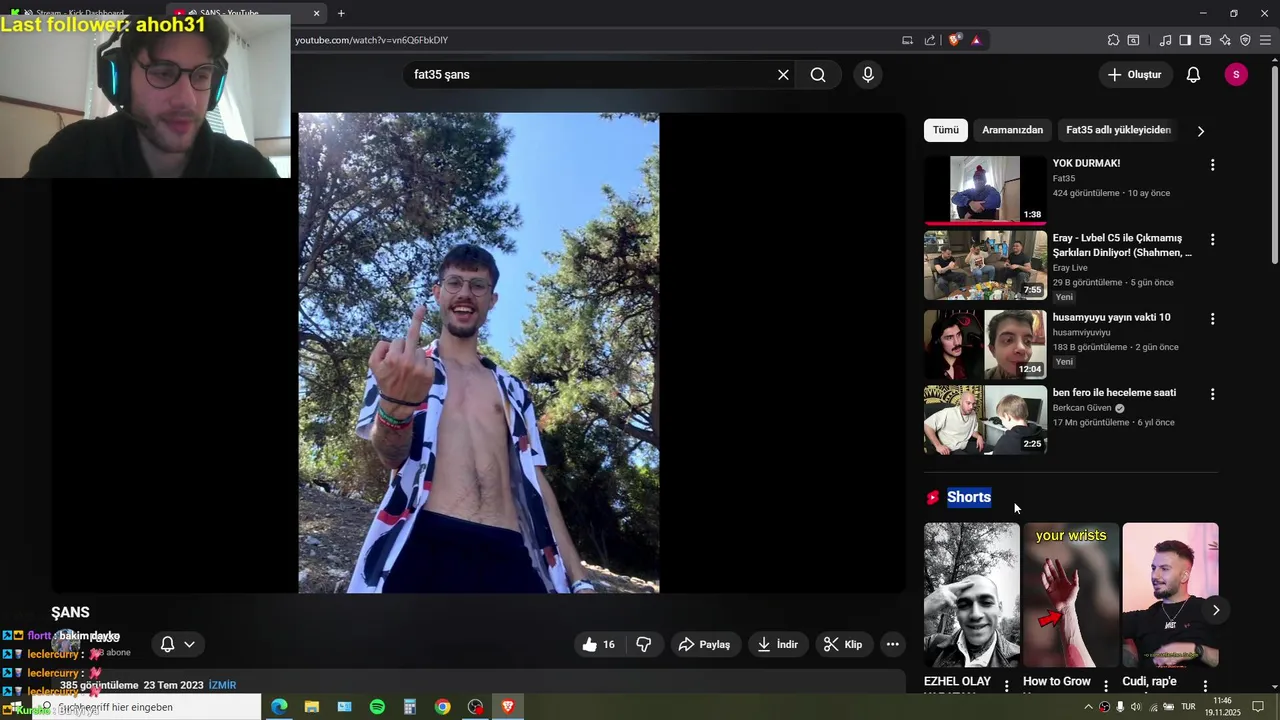1280x720 pixels.
Task: Open Eray Lvbel C5 video thumbnail
Action: pyautogui.click(x=985, y=265)
